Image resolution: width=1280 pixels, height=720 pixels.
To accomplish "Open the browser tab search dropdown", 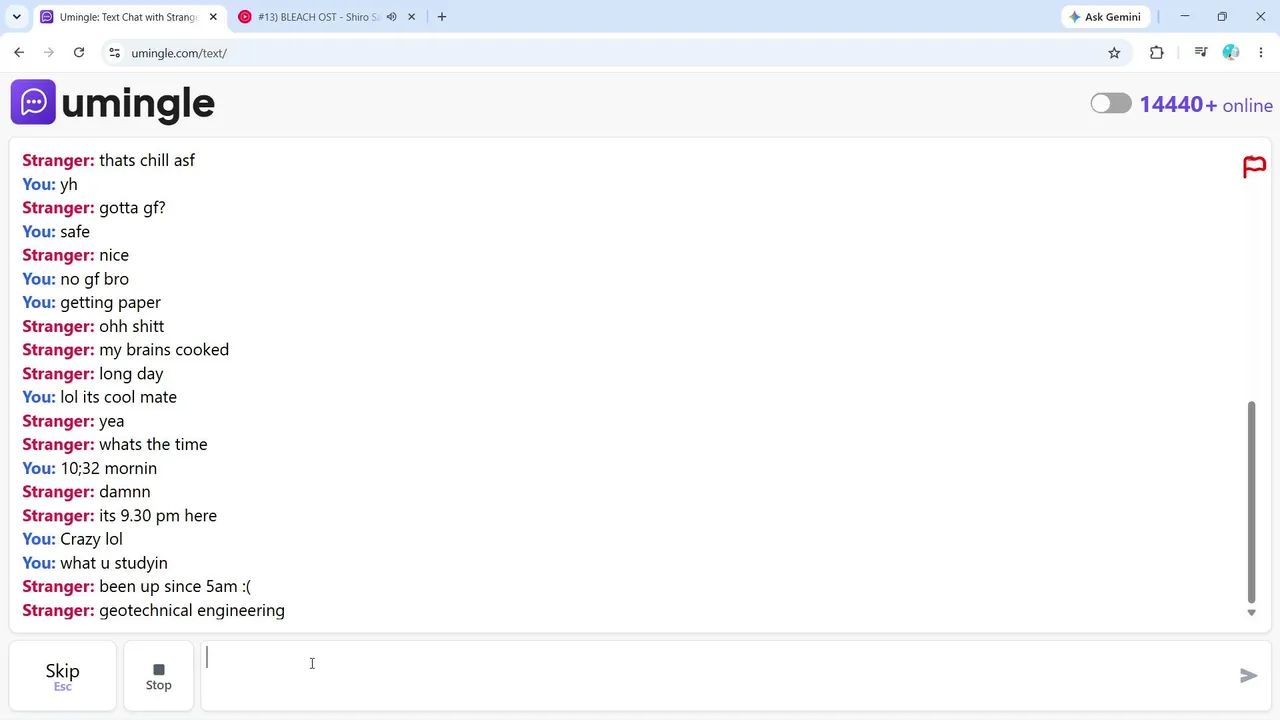I will (x=16, y=17).
